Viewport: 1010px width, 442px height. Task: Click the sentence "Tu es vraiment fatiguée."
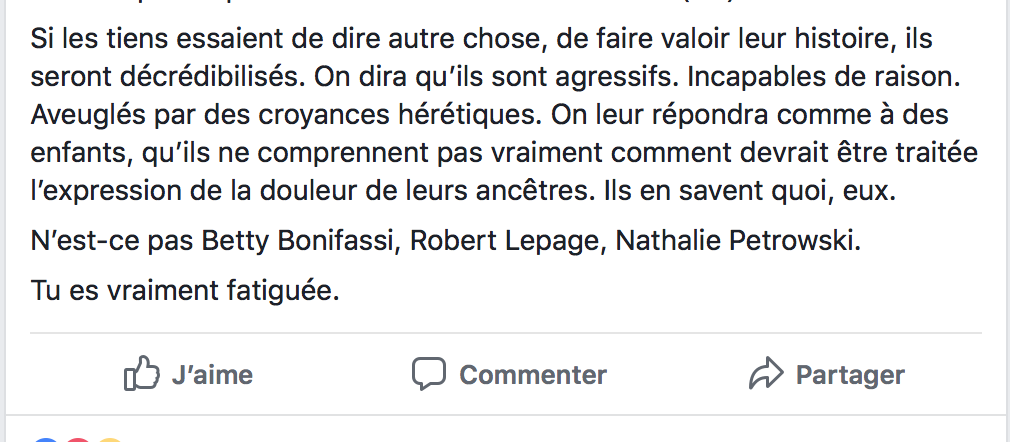[x=185, y=291]
